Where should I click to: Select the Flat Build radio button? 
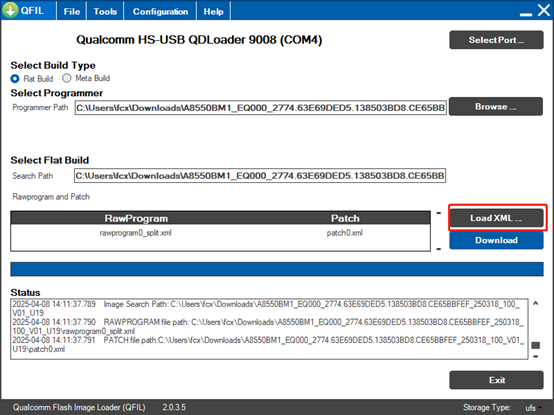pyautogui.click(x=15, y=78)
